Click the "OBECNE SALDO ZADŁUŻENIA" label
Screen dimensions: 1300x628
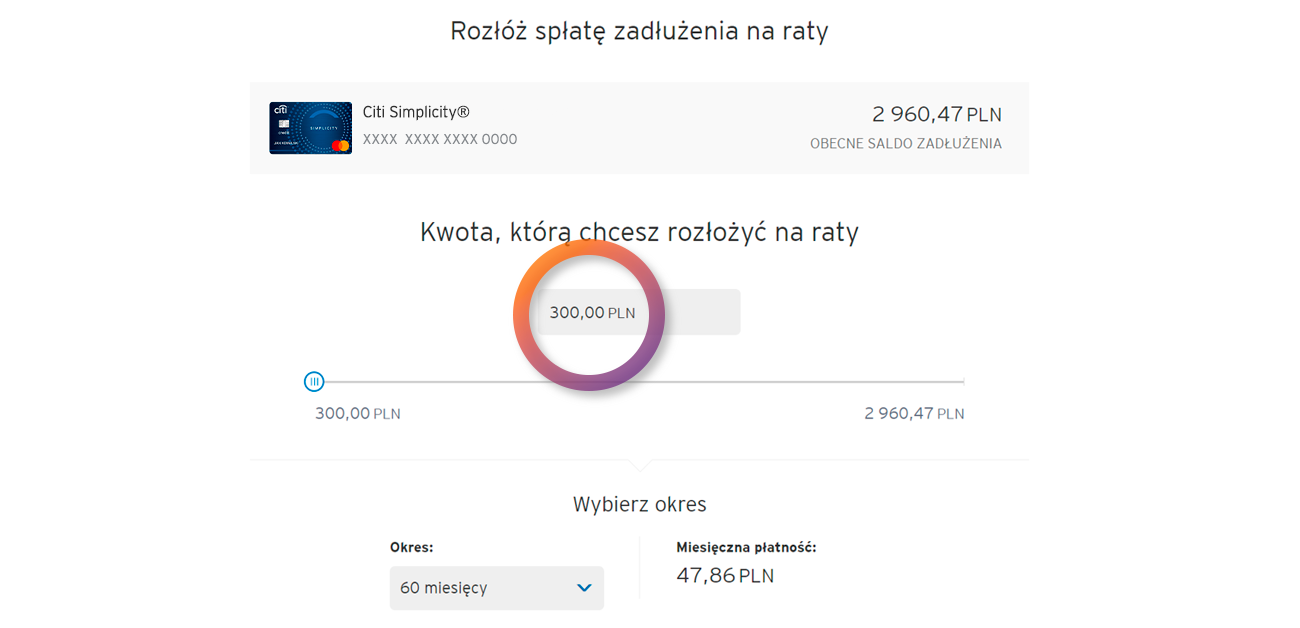(x=905, y=144)
